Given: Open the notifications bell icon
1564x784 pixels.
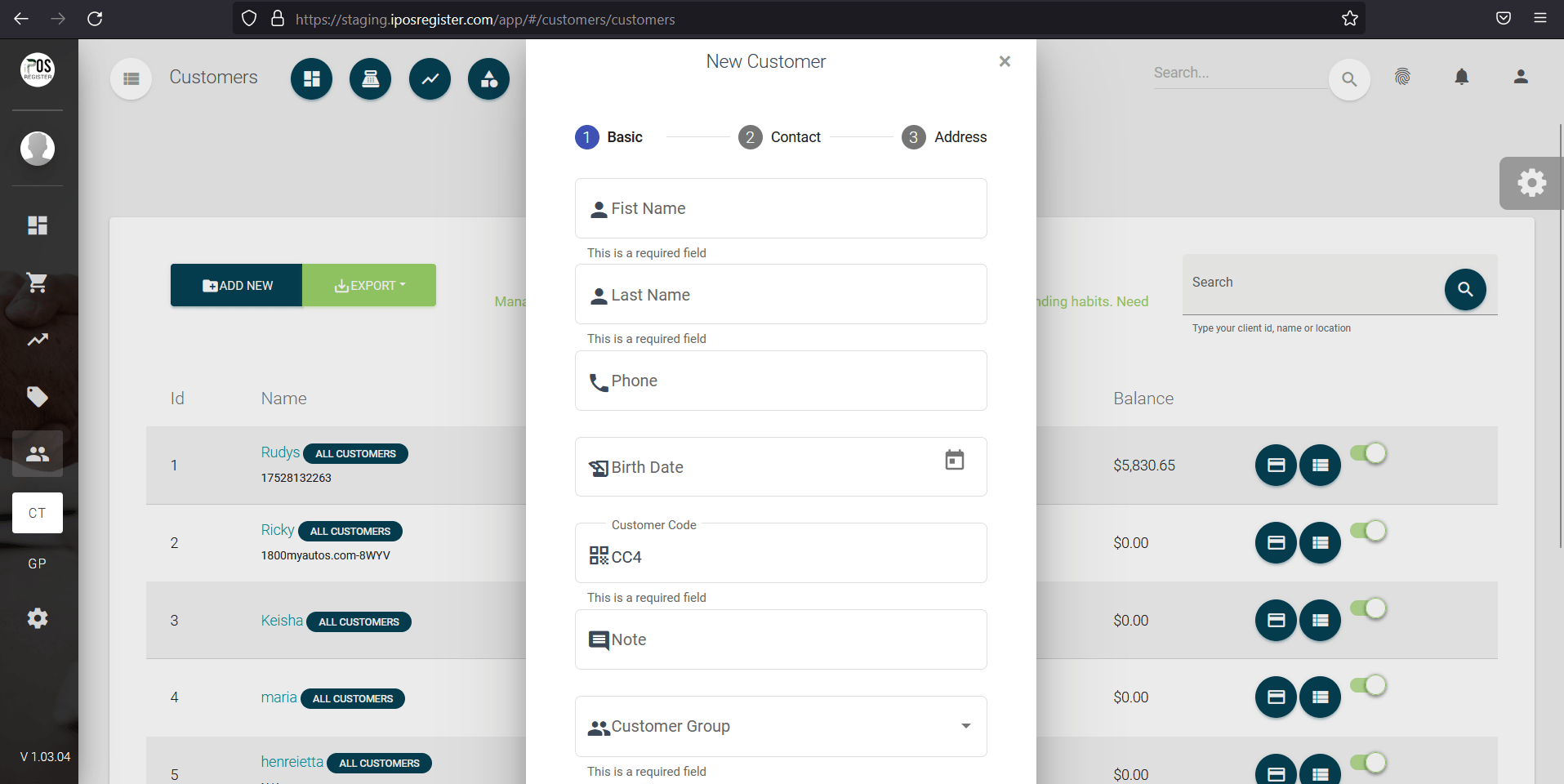Looking at the screenshot, I should tap(1461, 77).
